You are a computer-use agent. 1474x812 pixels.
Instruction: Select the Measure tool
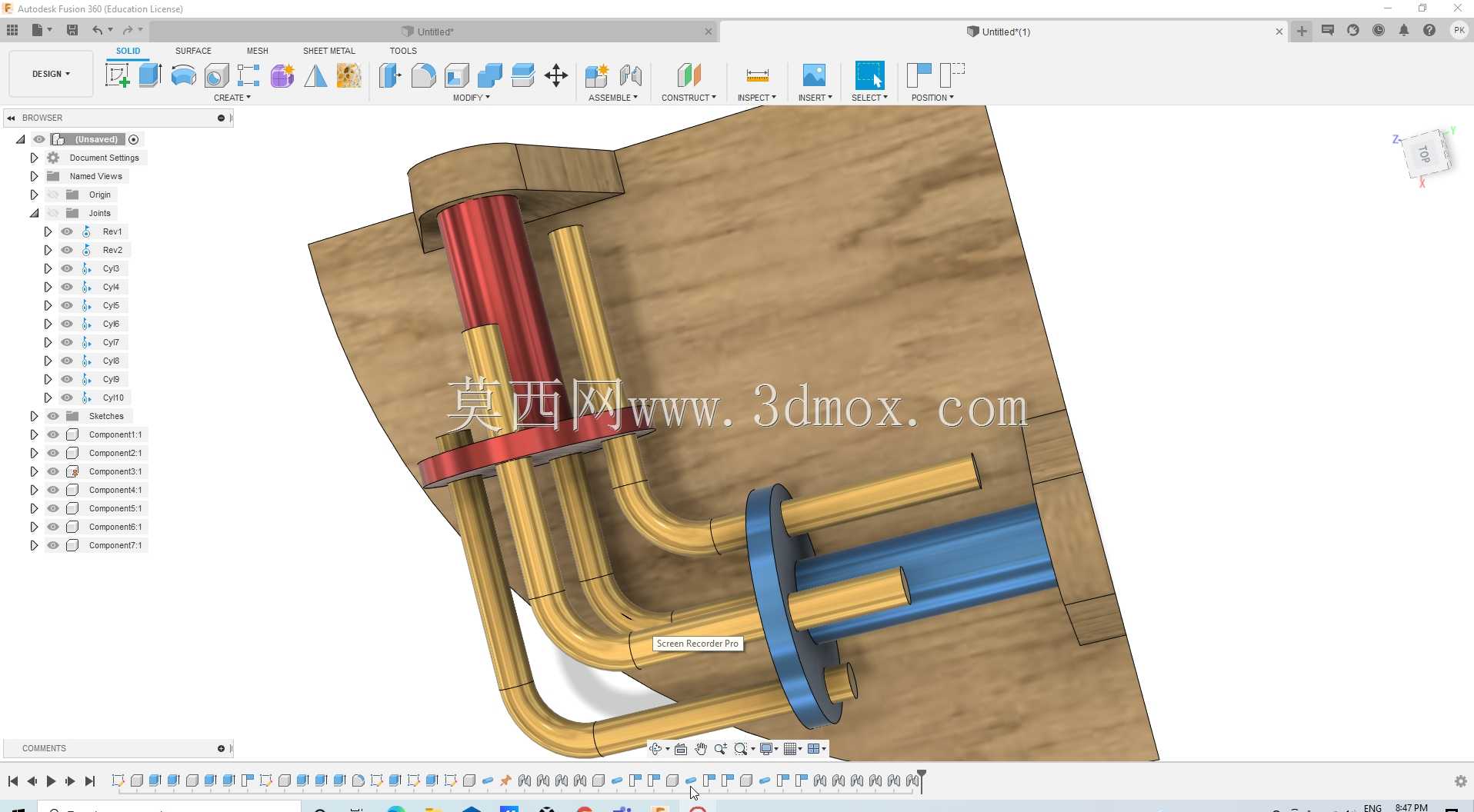tap(757, 75)
